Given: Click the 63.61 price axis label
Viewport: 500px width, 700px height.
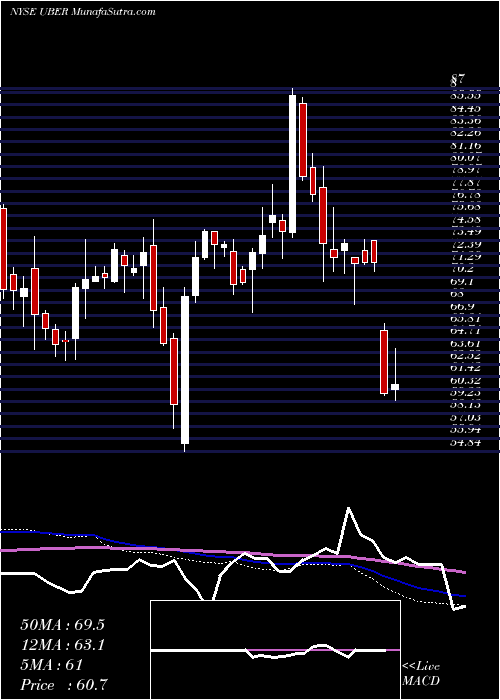Looking at the screenshot, I should click(466, 343).
